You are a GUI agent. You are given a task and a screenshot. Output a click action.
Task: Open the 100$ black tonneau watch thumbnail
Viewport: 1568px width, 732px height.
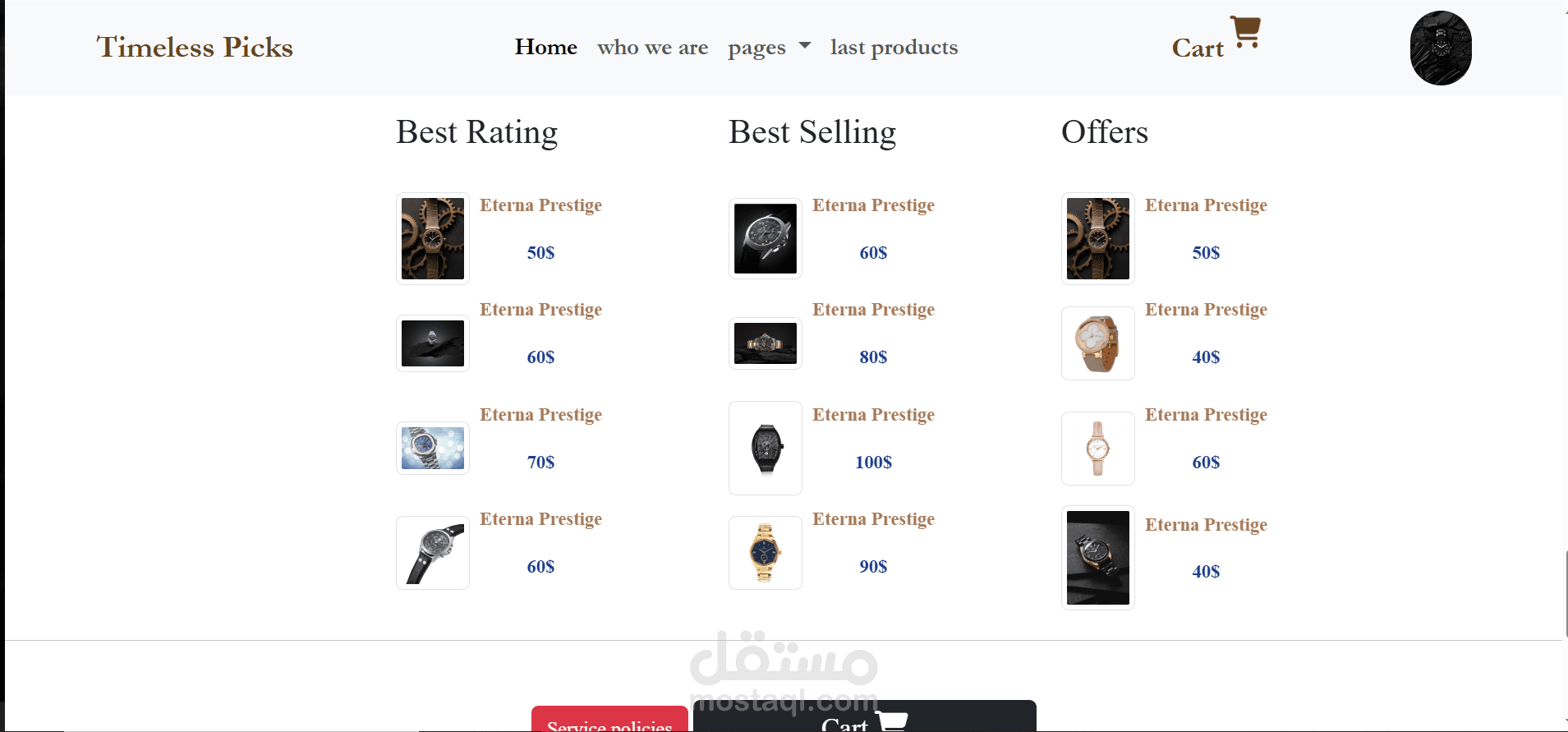[766, 448]
